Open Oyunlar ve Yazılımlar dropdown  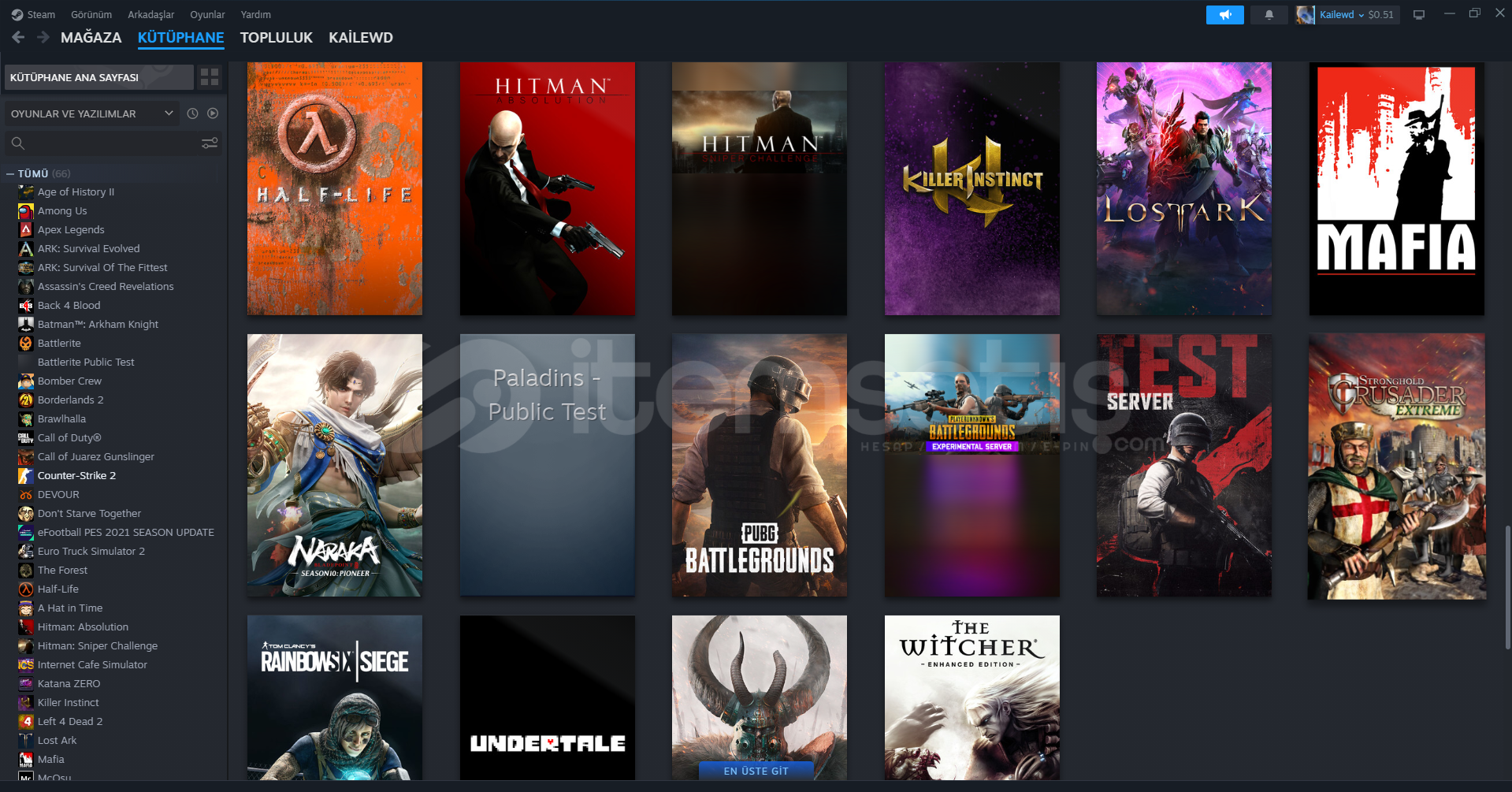click(92, 113)
